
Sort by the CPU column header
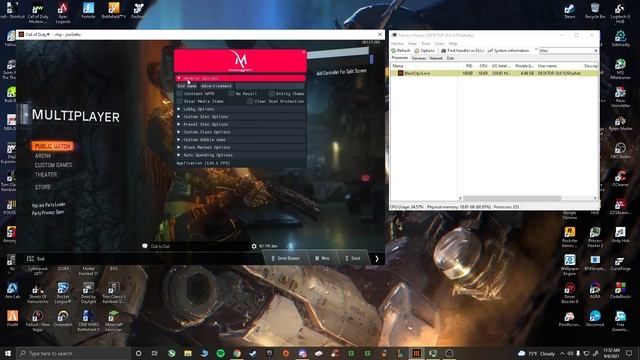point(483,66)
